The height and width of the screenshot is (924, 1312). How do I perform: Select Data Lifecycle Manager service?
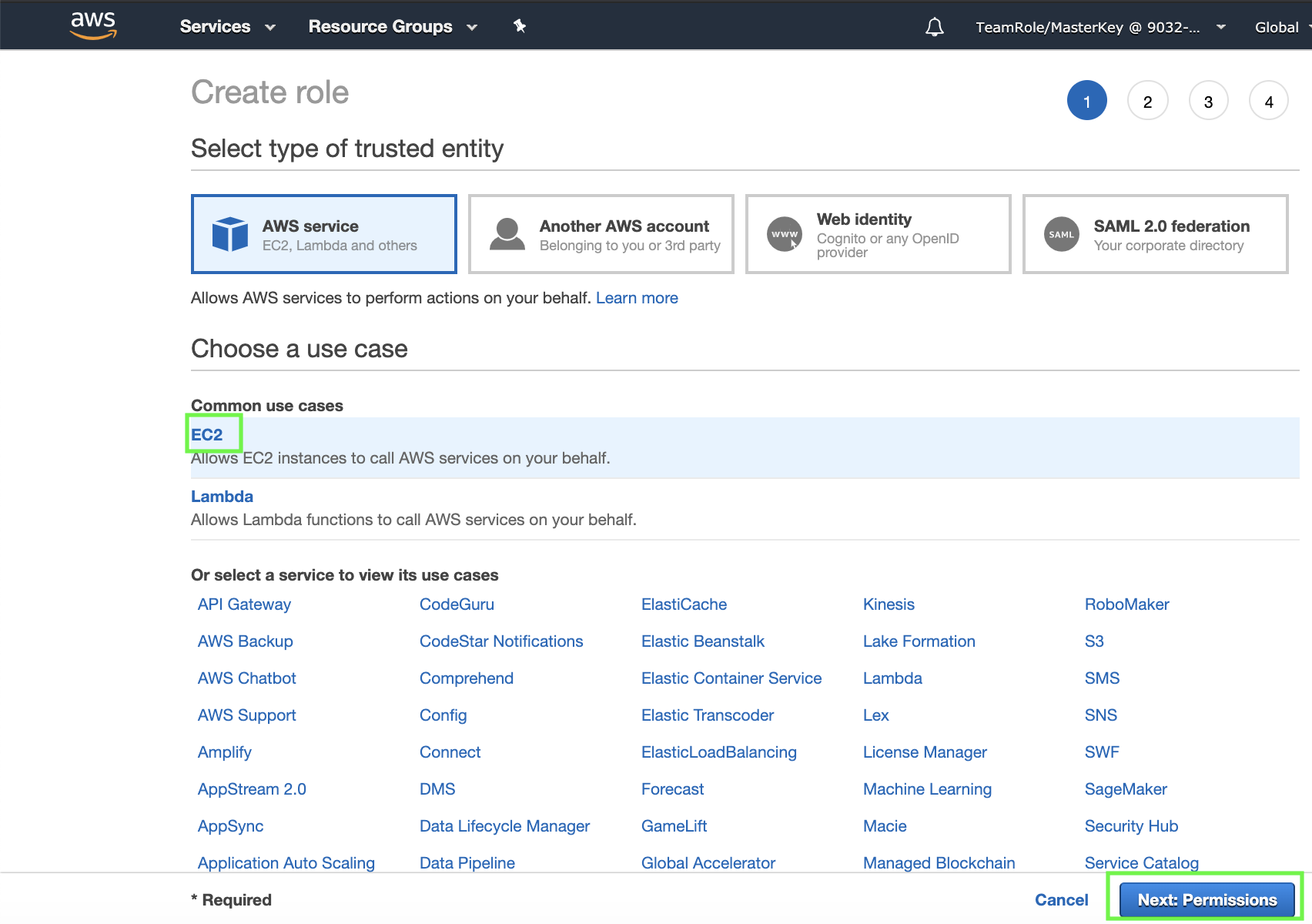tap(504, 826)
